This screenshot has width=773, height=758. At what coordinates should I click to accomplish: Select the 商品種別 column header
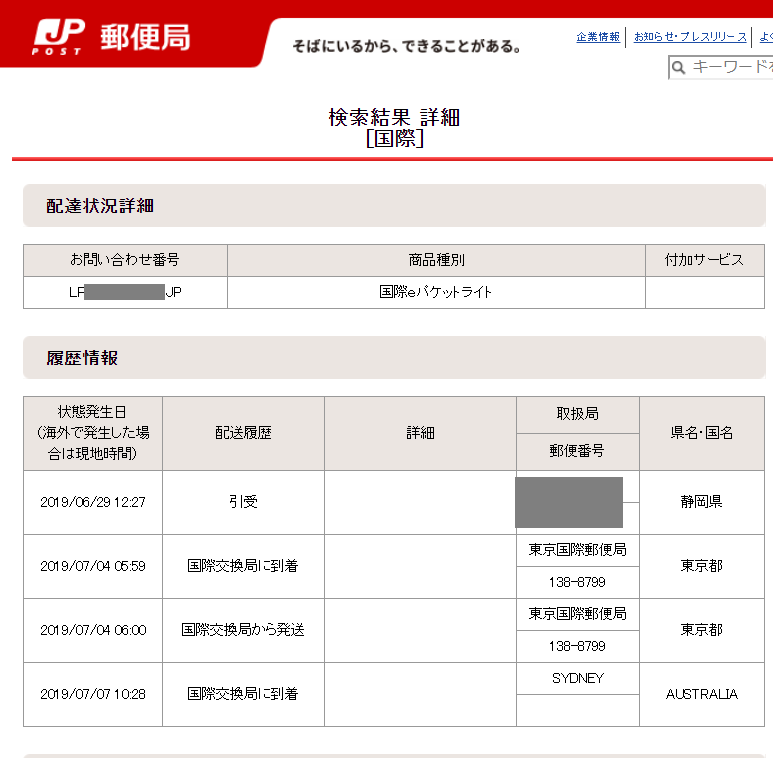coord(436,260)
